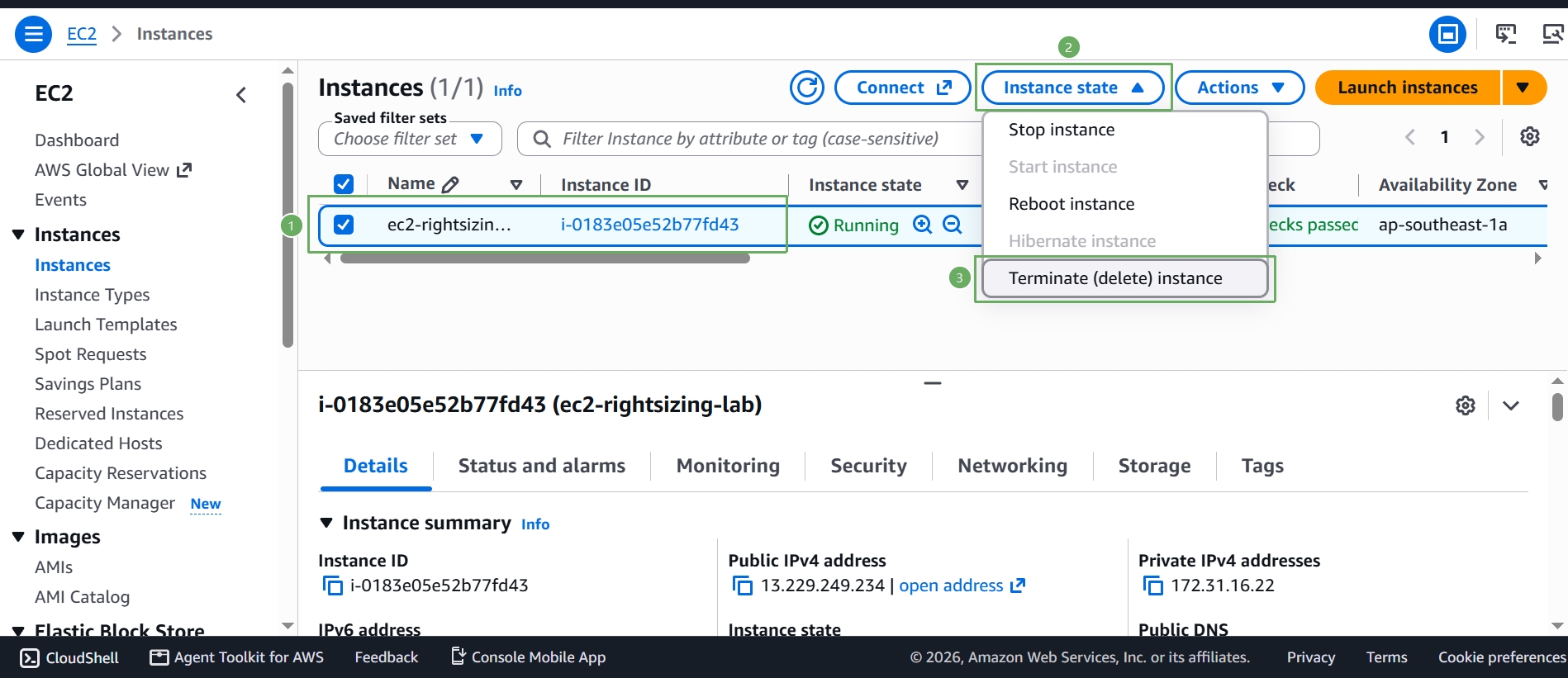Open detail panel settings gear

coord(1466,405)
